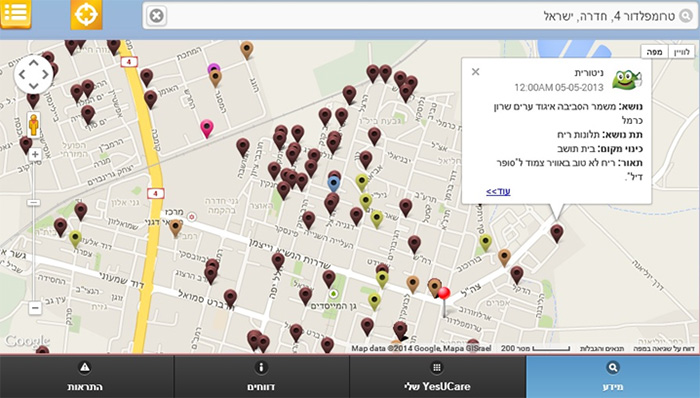This screenshot has height=398, width=700.
Task: Zoom in with the plus button
Action: (35, 154)
